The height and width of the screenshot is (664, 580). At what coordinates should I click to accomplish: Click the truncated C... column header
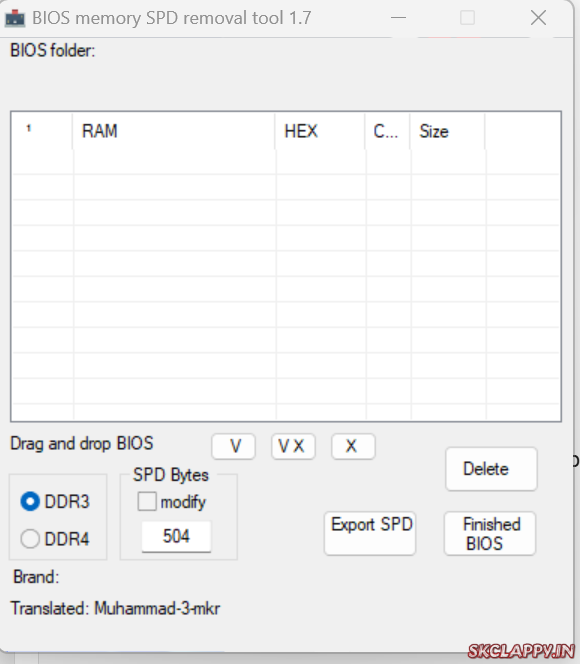click(x=387, y=131)
